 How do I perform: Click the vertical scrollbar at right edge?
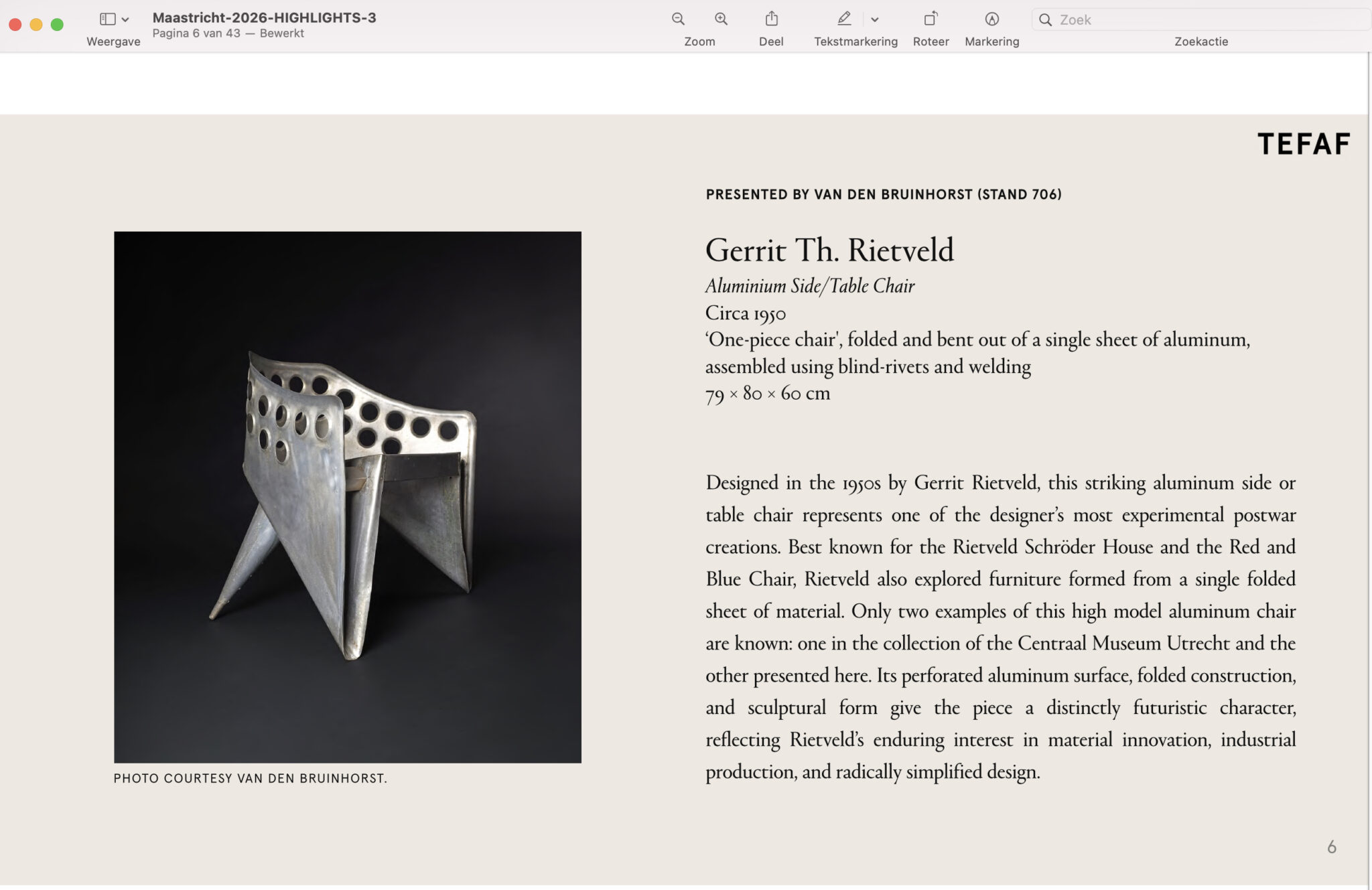pos(1369,469)
